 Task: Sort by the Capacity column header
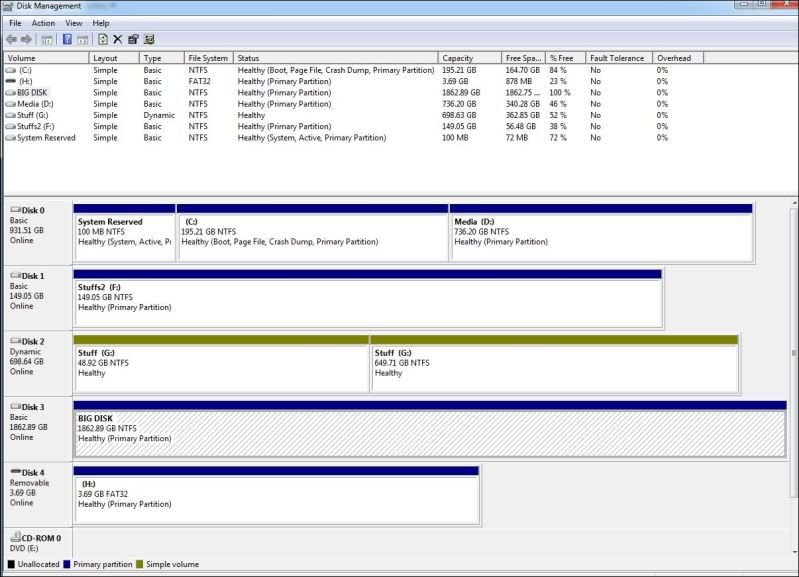[470, 58]
